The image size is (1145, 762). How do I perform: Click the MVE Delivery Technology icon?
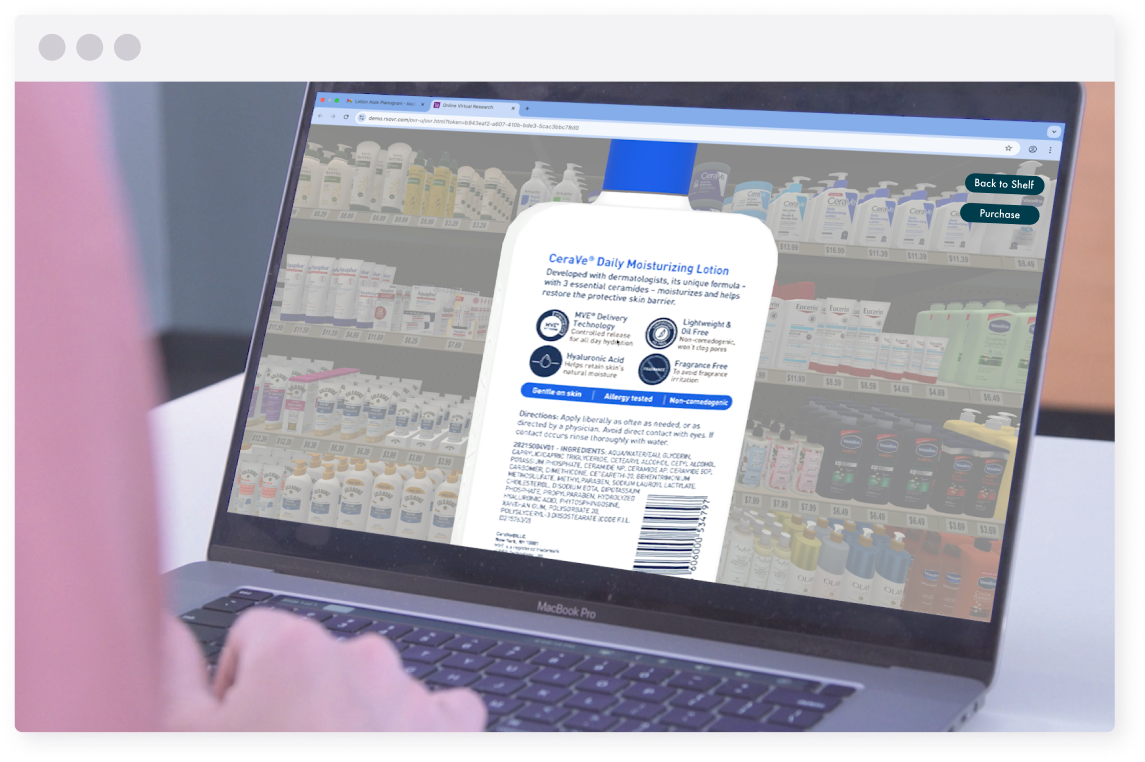[x=552, y=325]
